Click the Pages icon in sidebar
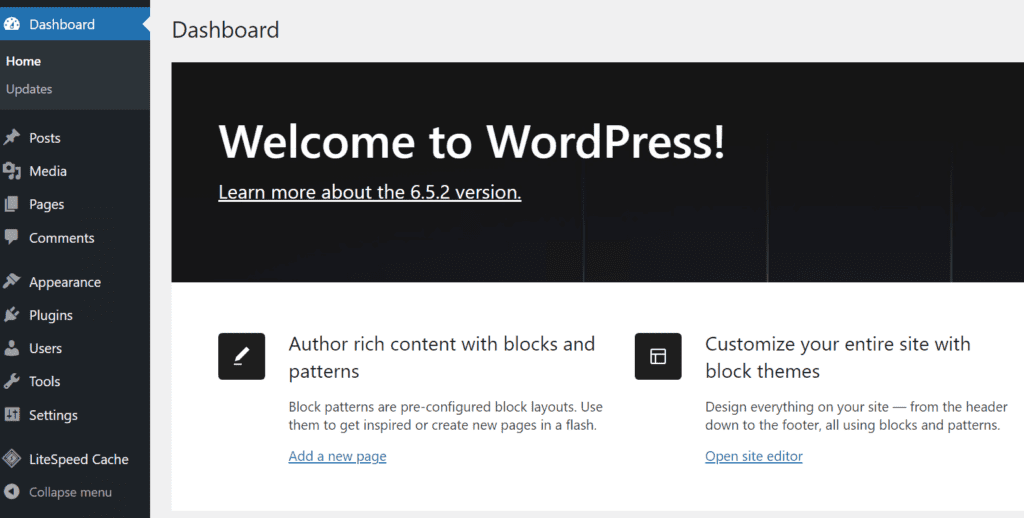The image size is (1024, 518). tap(12, 204)
